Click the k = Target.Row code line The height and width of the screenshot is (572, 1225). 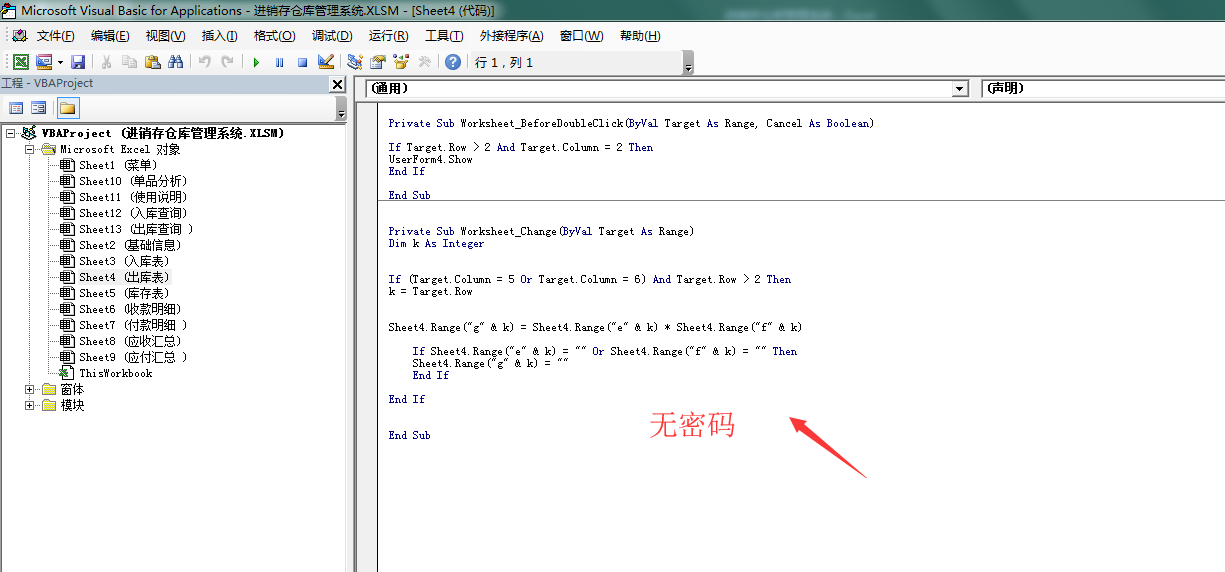(430, 291)
